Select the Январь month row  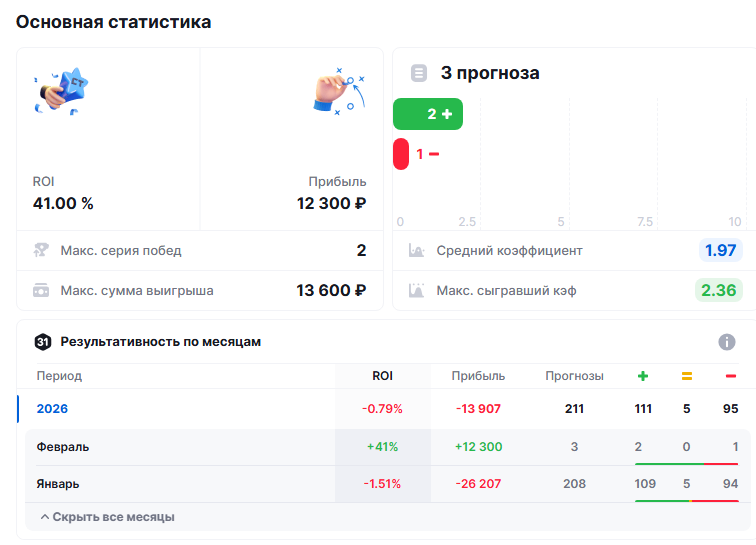pyautogui.click(x=58, y=484)
